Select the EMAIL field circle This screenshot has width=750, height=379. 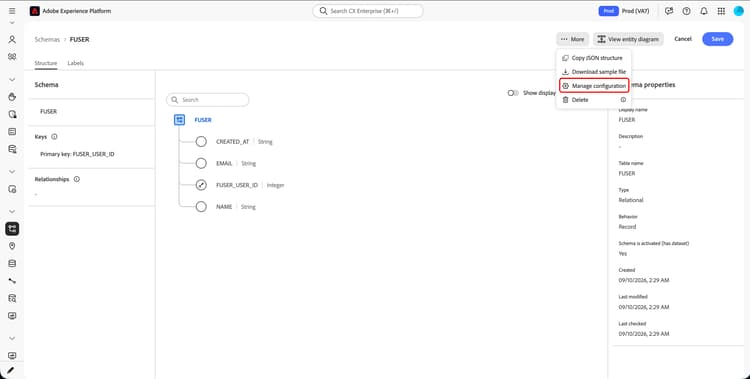pos(201,163)
